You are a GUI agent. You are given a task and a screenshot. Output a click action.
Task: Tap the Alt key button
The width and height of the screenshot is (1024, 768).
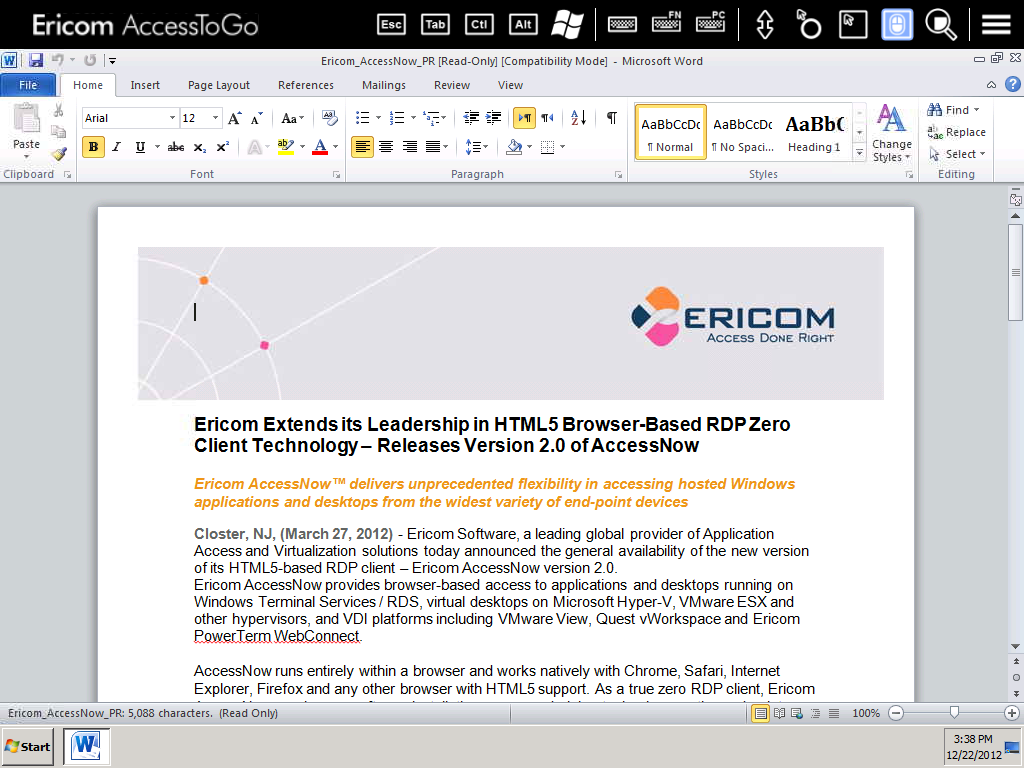tap(523, 25)
